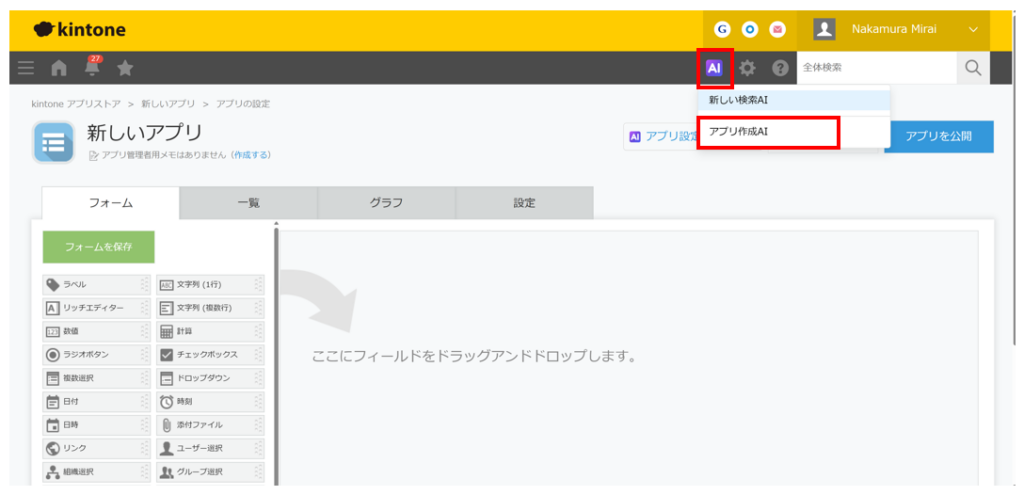
Task: Switch to the 一覧 tab
Action: coord(249,203)
